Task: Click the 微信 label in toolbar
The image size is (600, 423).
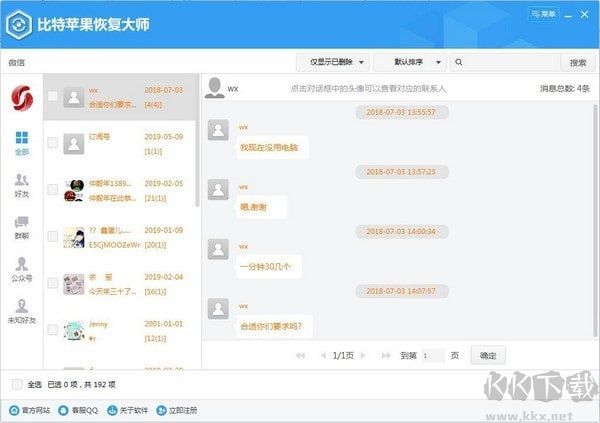Action: 17,62
